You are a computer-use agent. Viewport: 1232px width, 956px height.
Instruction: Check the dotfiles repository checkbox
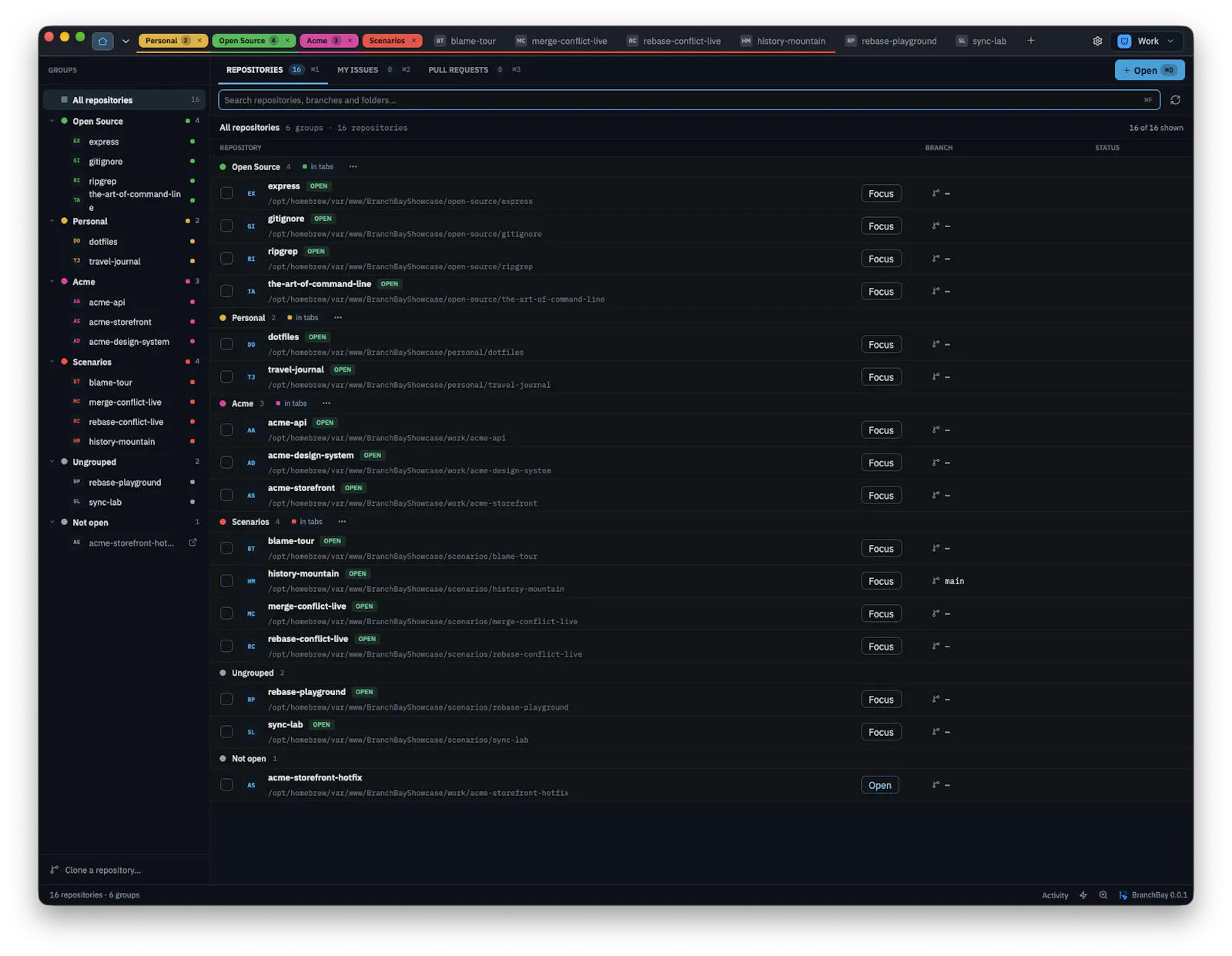coord(226,344)
